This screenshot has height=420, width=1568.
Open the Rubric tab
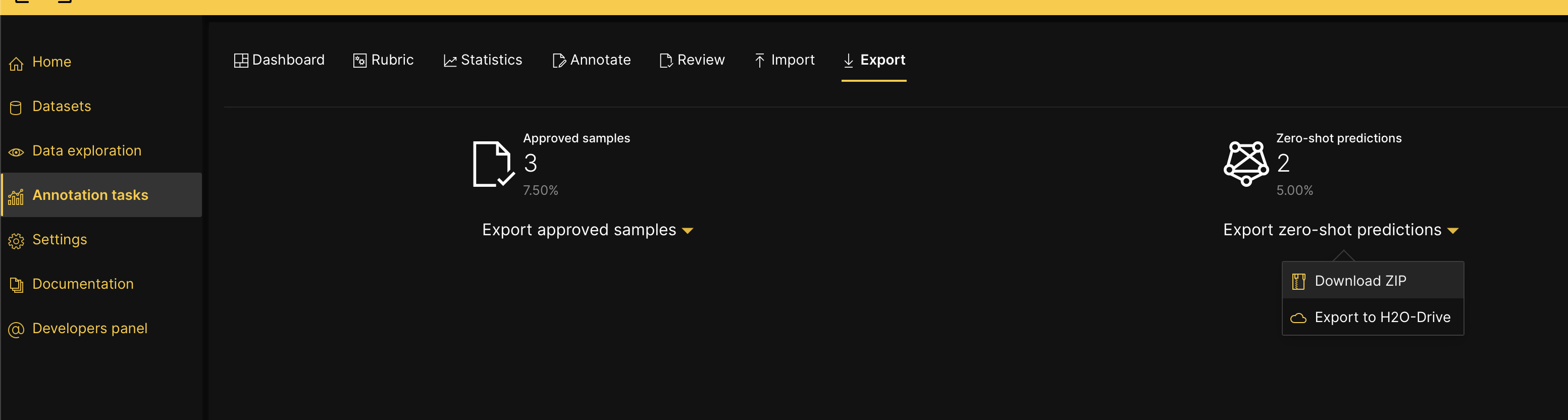coord(384,60)
